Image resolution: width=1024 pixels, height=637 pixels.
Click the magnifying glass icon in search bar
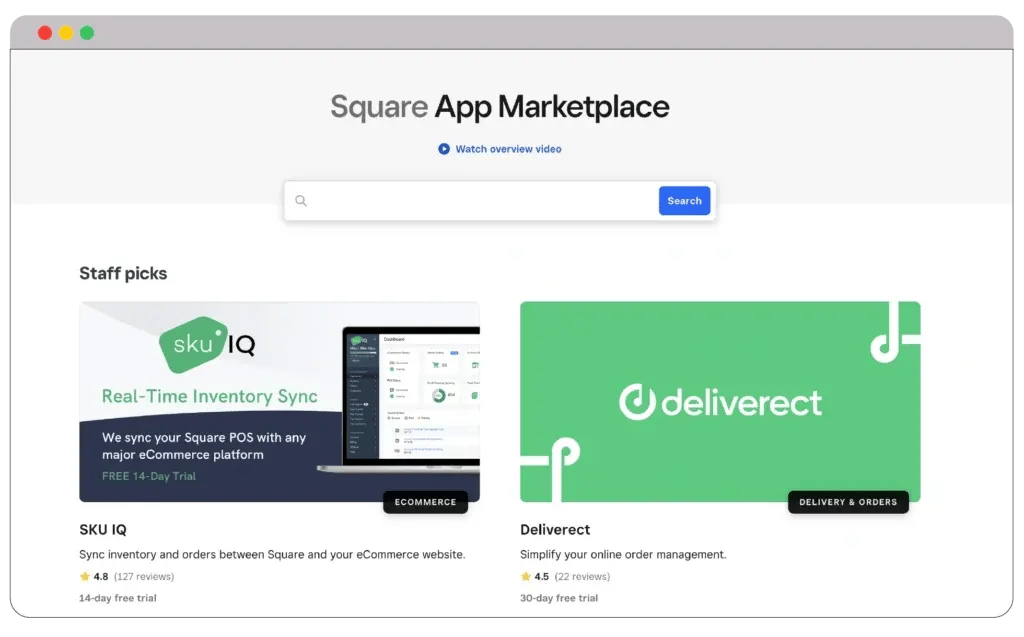(x=301, y=201)
